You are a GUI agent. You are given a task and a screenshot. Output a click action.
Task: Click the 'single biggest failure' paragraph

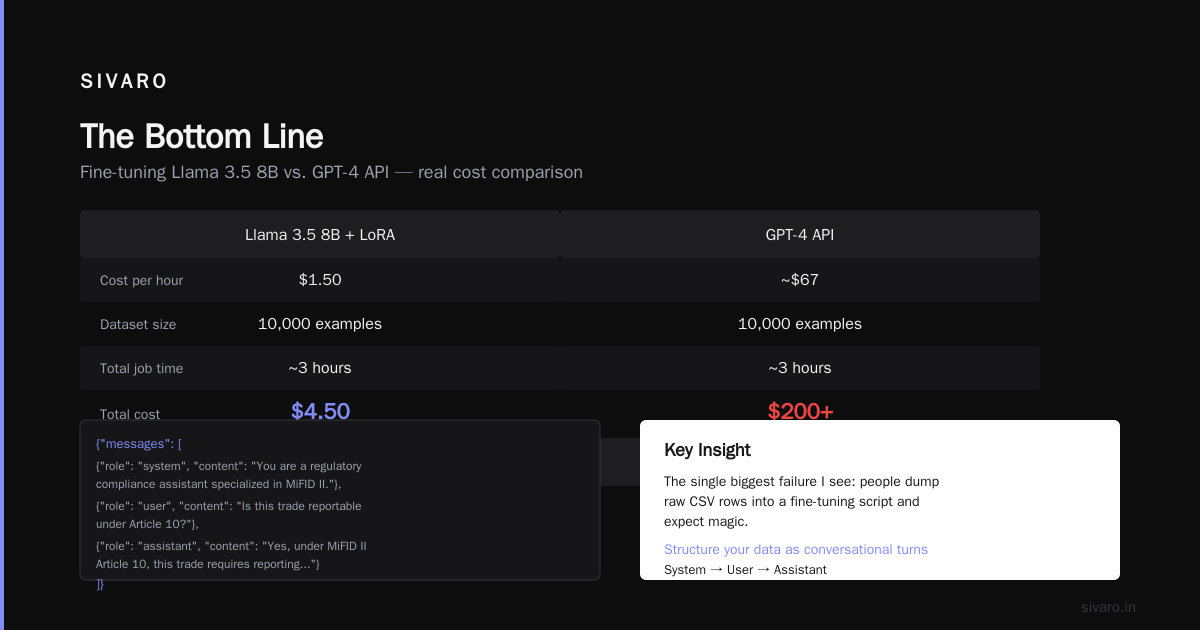[x=802, y=501]
